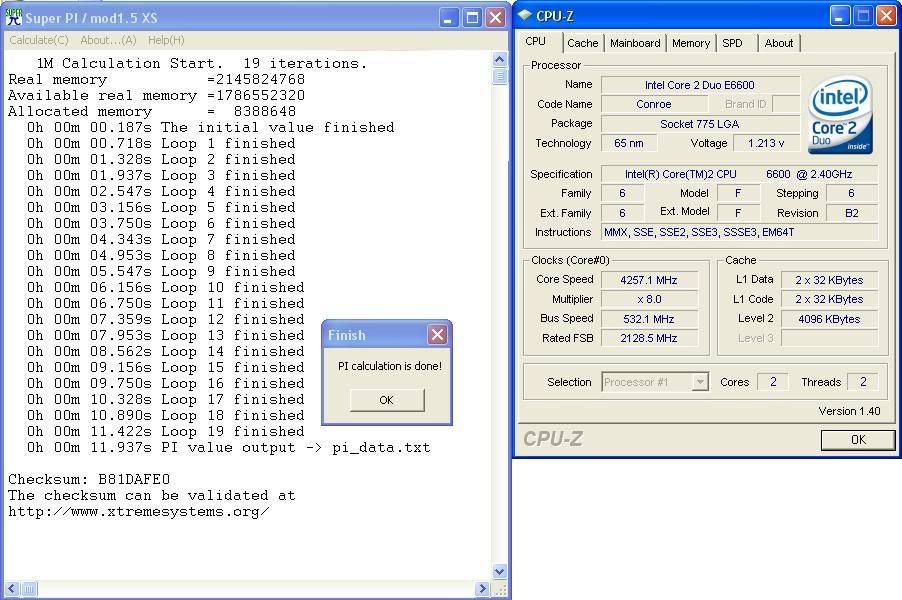This screenshot has width=902, height=600.
Task: Expand the Processor #1 selection dropdown
Action: pos(700,382)
